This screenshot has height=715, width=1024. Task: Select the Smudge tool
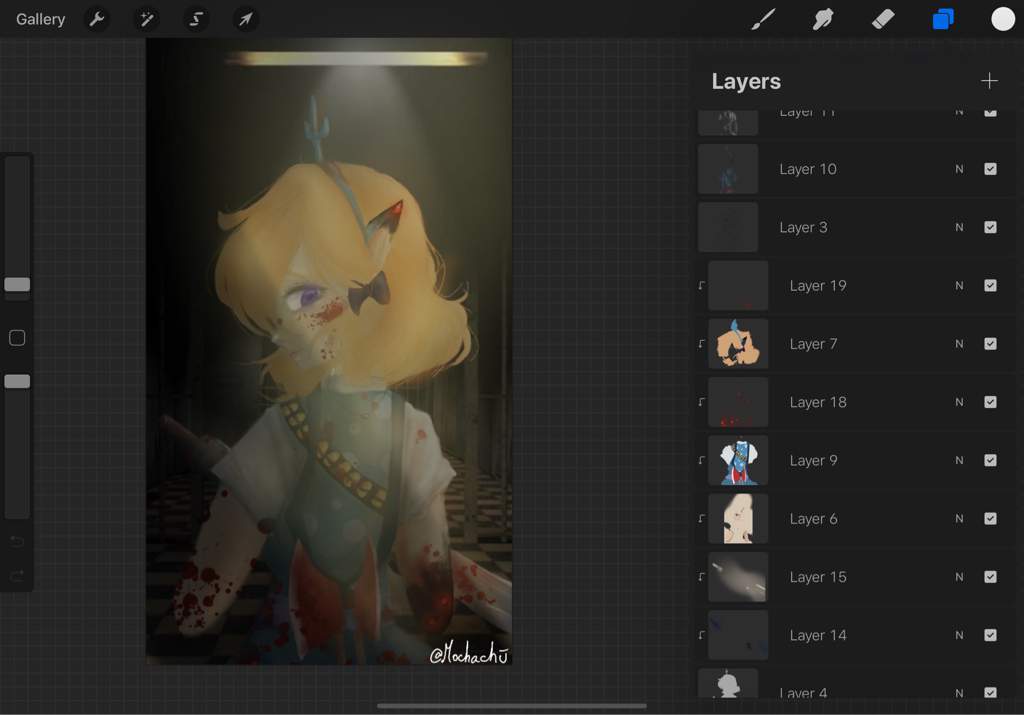tap(823, 20)
